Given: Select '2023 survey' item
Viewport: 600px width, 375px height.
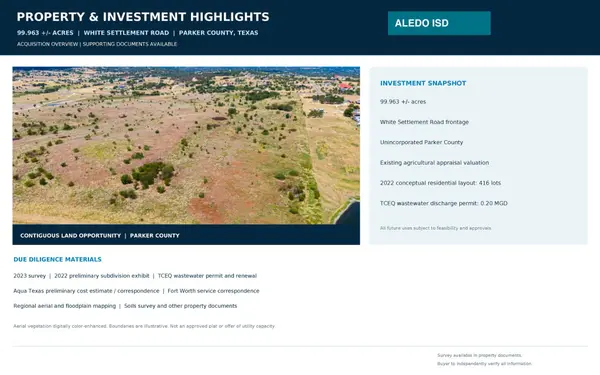Looking at the screenshot, I should point(29,276).
